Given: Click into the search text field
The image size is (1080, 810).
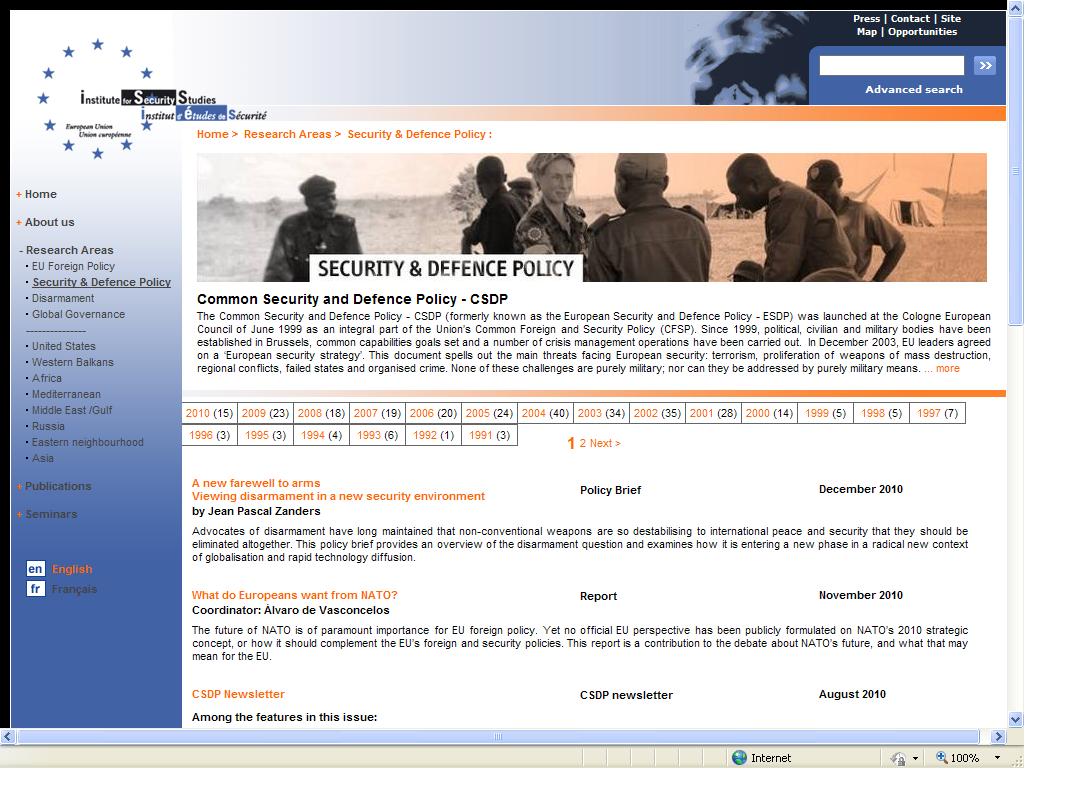Looking at the screenshot, I should click(891, 66).
